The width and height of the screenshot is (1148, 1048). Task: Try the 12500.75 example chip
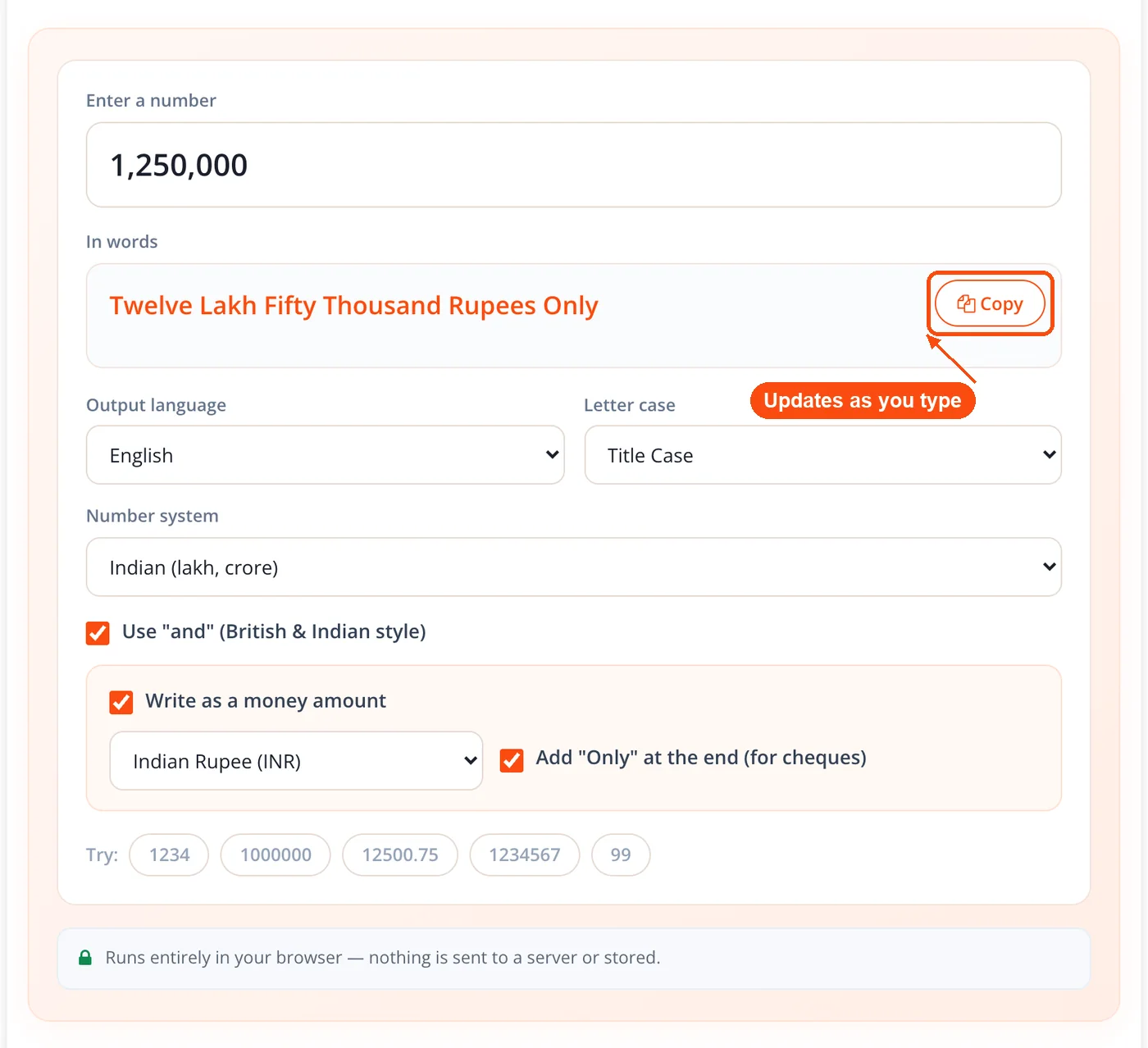coord(400,854)
